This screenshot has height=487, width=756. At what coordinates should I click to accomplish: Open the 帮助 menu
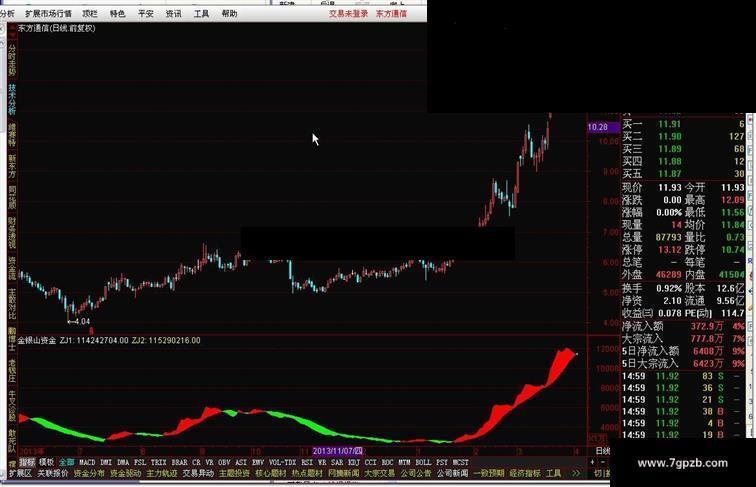230,14
